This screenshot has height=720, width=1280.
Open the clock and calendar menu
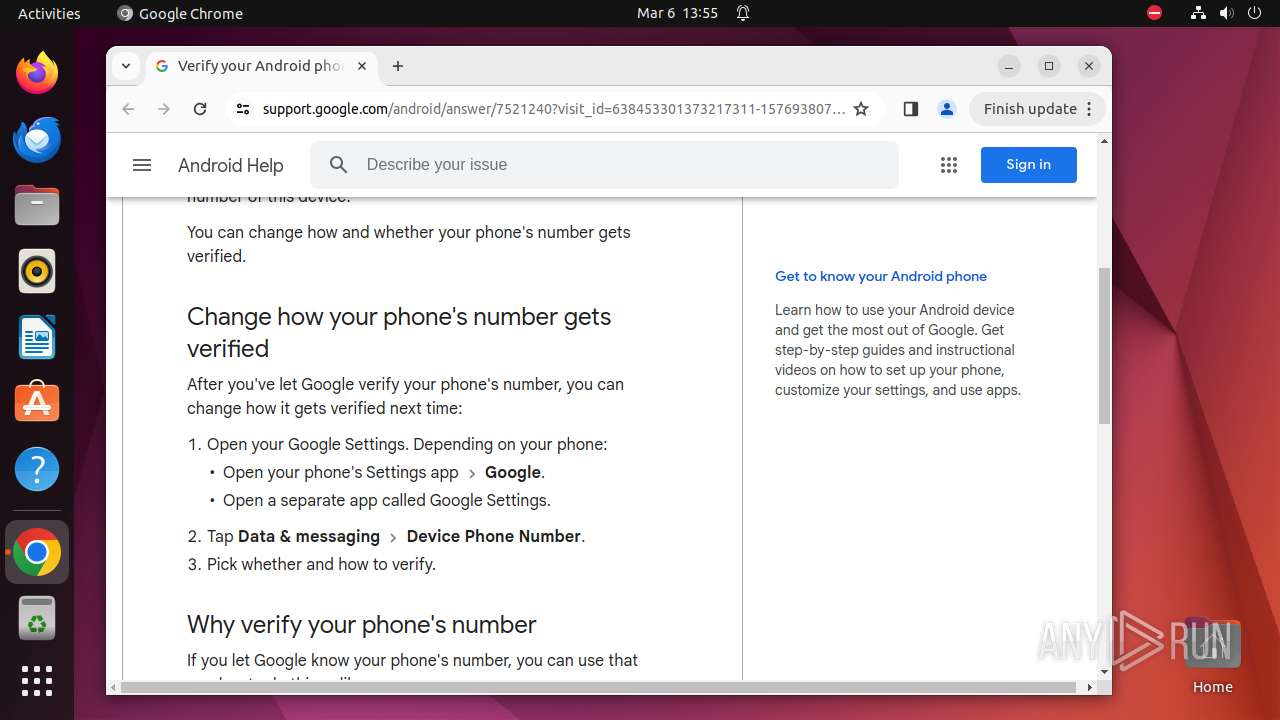[x=678, y=13]
